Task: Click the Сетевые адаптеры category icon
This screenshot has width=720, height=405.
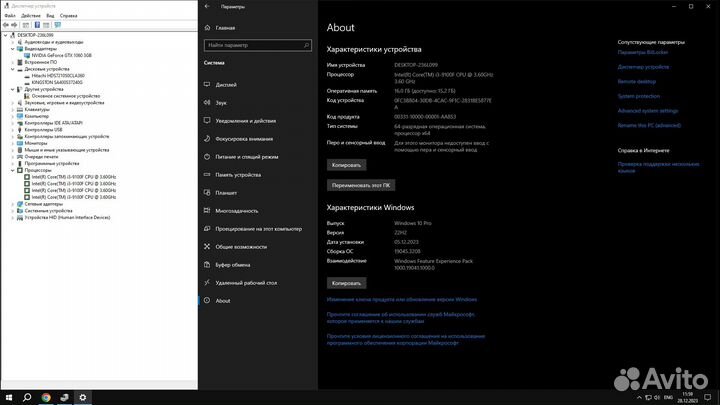Action: pos(20,204)
